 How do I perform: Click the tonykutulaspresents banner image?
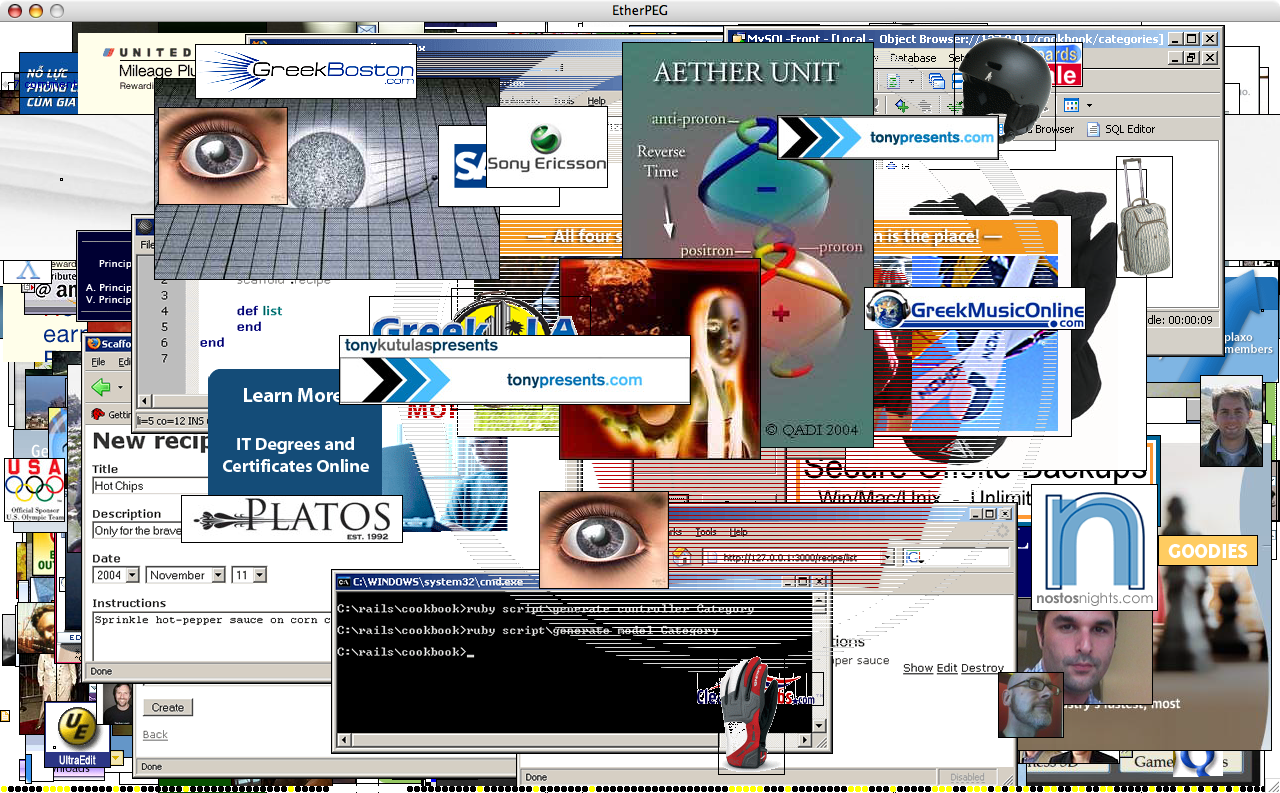coord(515,369)
